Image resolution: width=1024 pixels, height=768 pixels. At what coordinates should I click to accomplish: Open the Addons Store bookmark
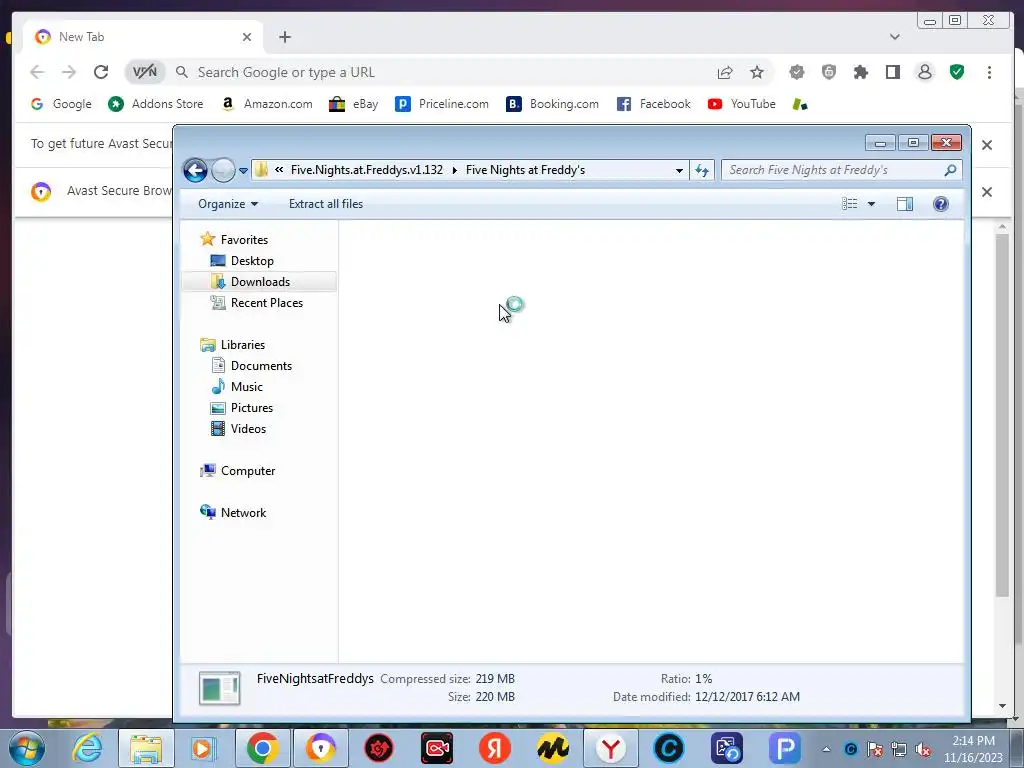(156, 104)
